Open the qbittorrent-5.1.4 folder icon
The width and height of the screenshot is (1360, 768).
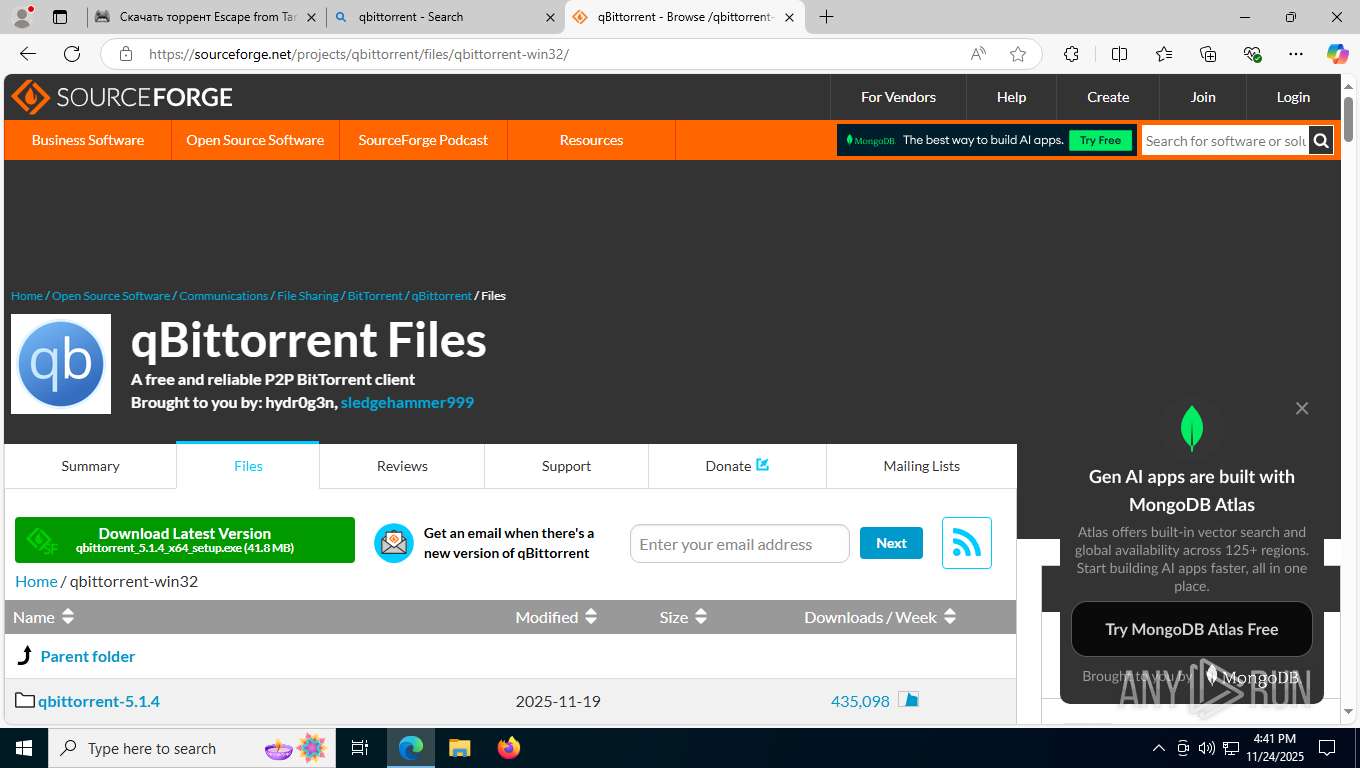25,700
